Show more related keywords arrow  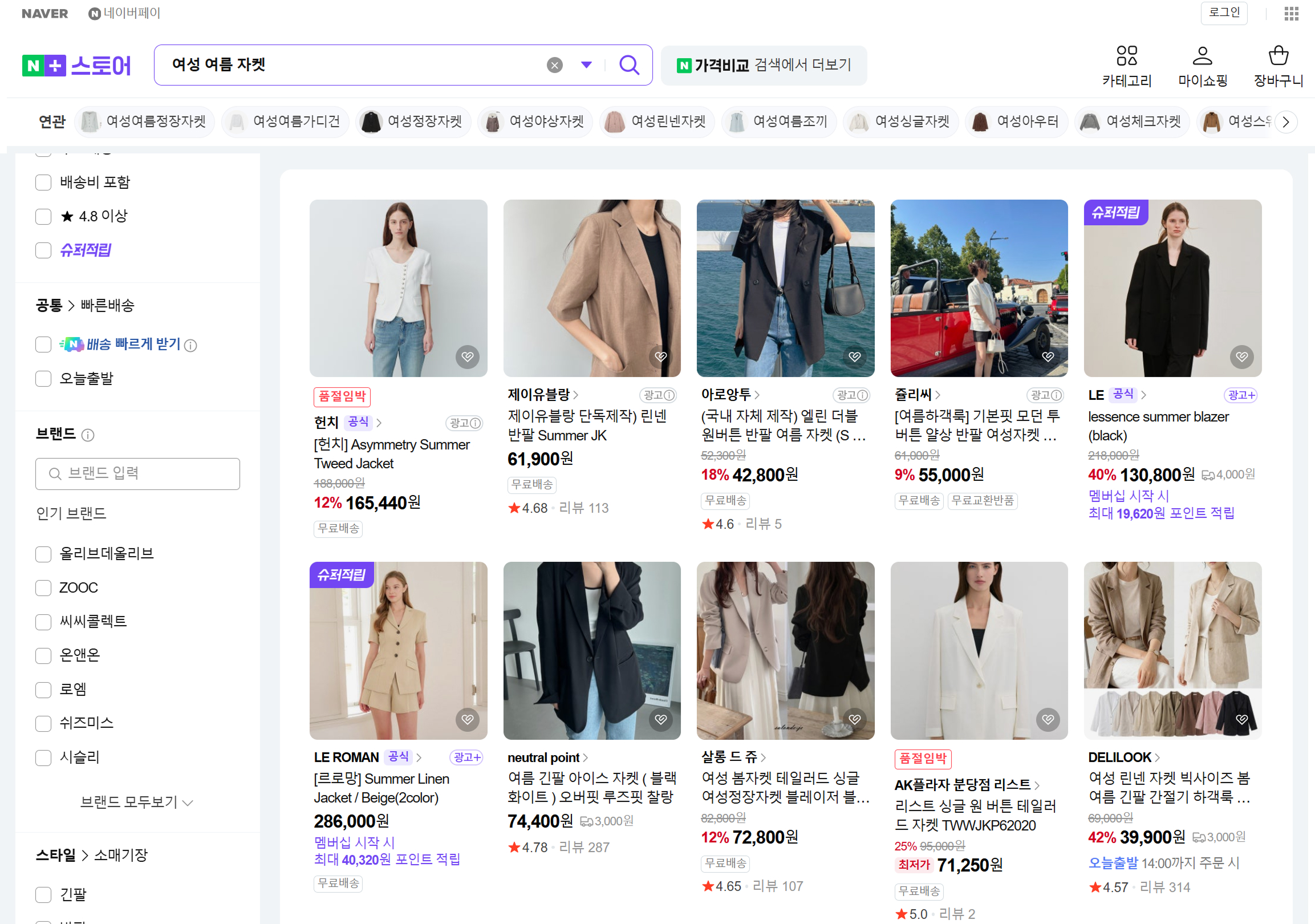point(1285,122)
